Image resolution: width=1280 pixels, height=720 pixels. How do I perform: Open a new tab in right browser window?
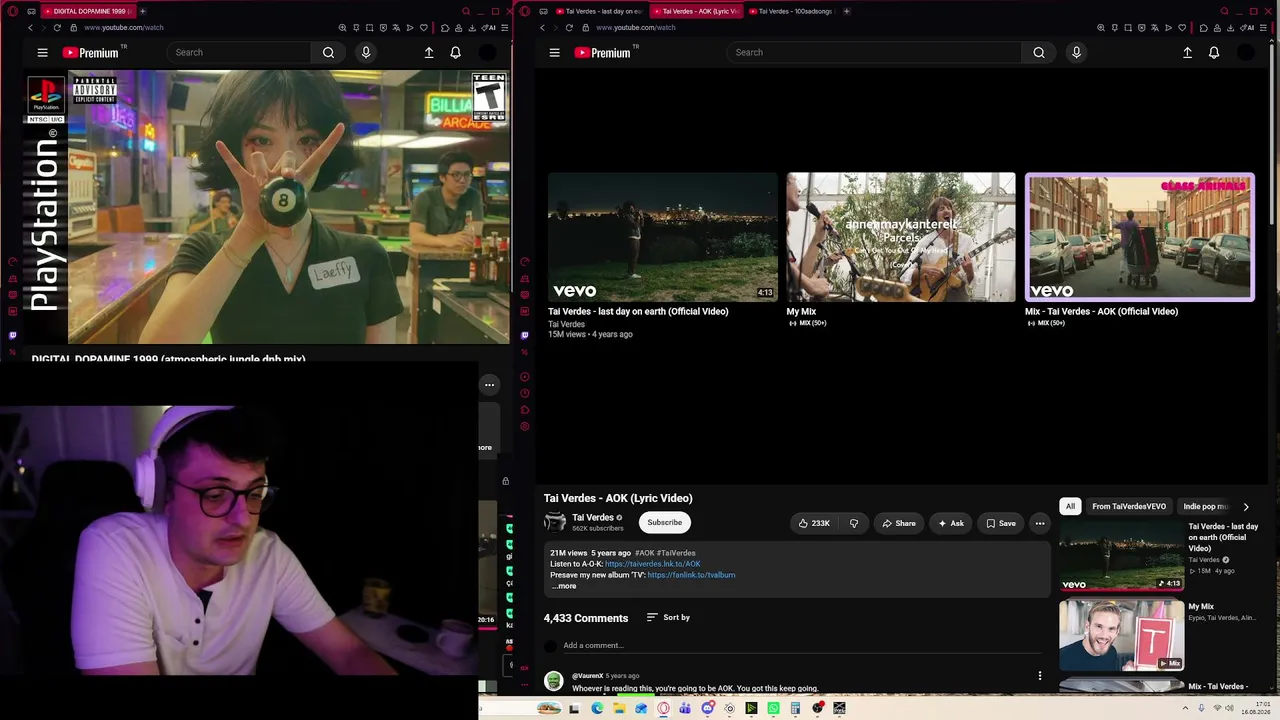pos(846,11)
